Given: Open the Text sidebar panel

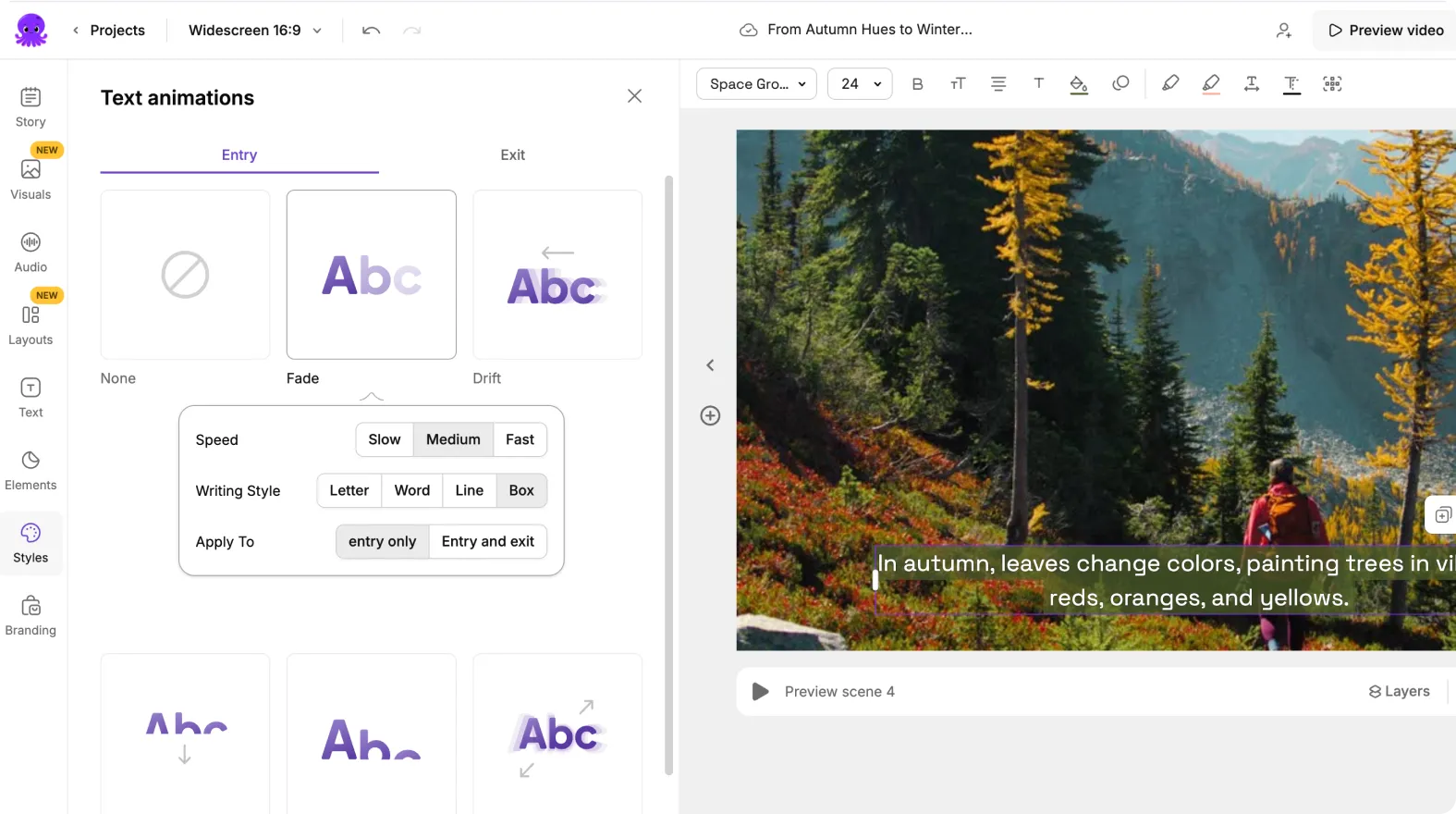Looking at the screenshot, I should [31, 398].
